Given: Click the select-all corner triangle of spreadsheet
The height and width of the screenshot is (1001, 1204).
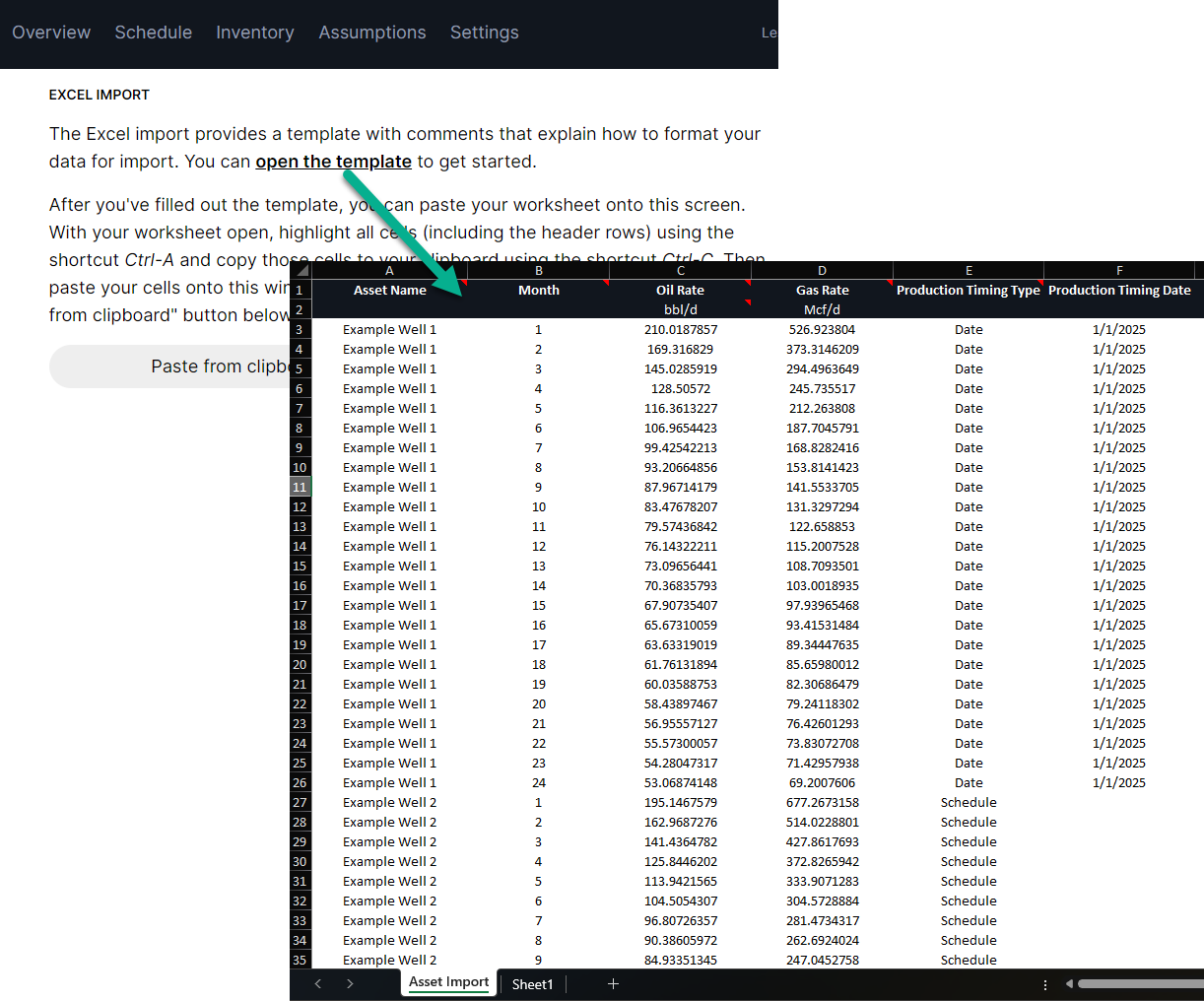Looking at the screenshot, I should coord(301,271).
